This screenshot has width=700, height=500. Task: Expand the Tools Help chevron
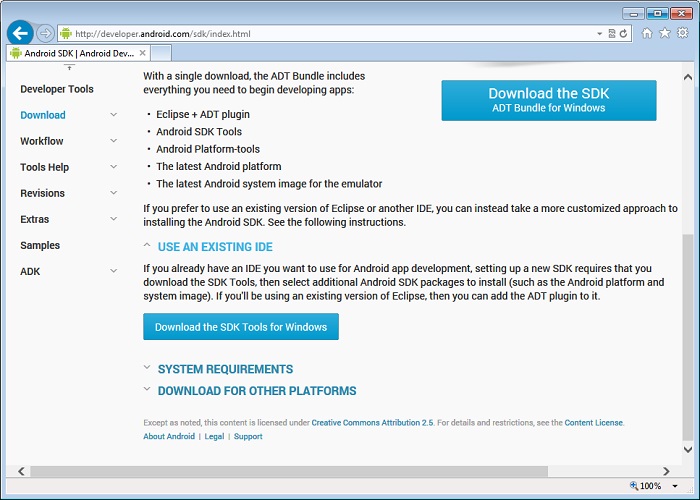(x=114, y=167)
